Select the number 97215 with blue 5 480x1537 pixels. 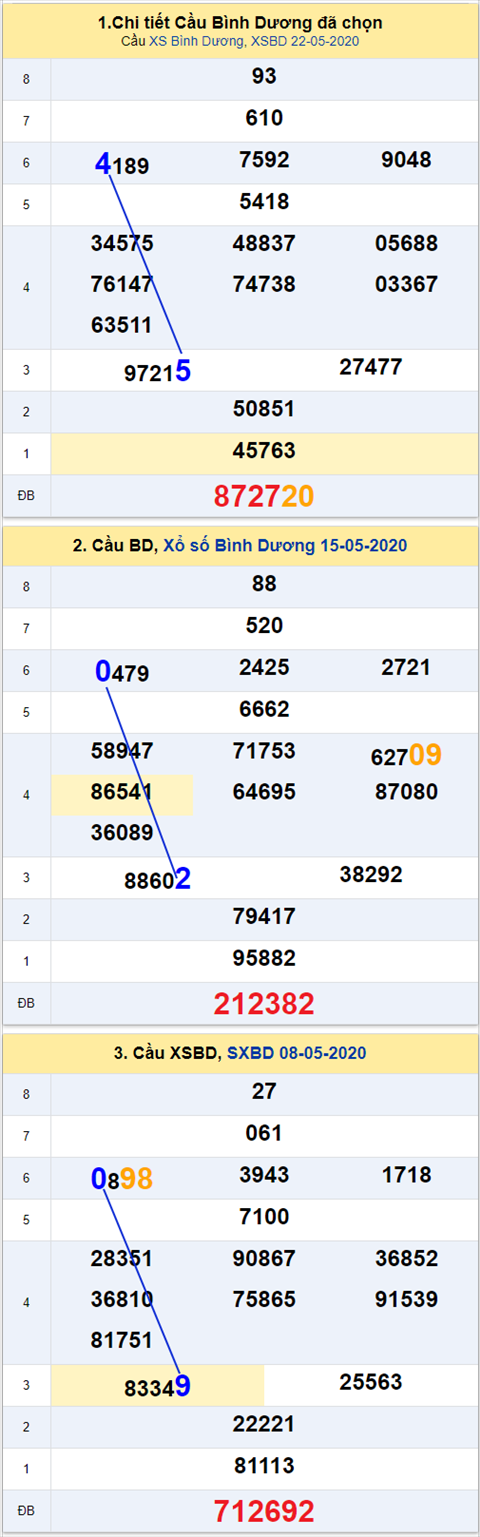[157, 372]
